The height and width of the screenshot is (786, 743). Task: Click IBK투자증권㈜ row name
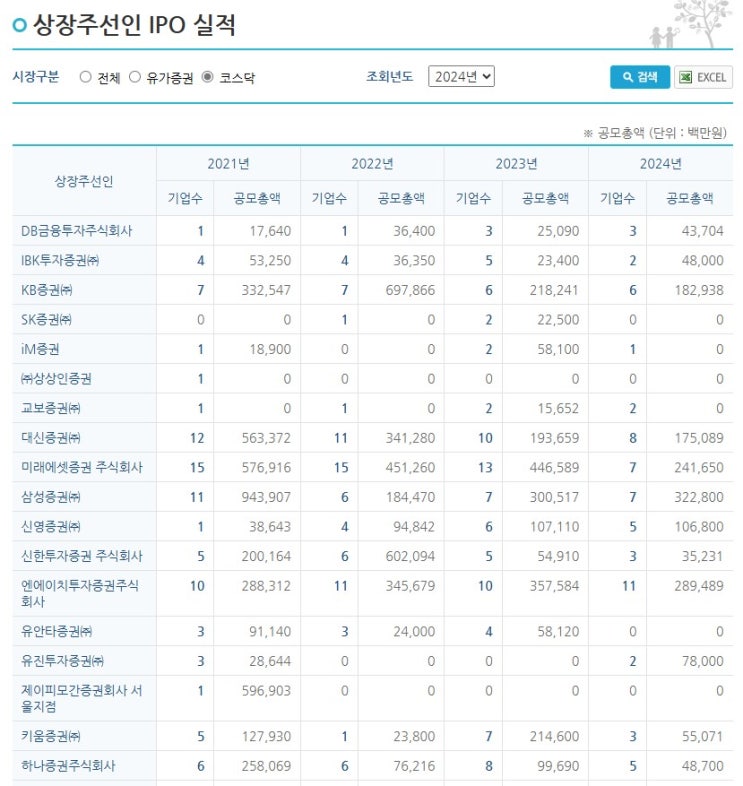tap(60, 260)
